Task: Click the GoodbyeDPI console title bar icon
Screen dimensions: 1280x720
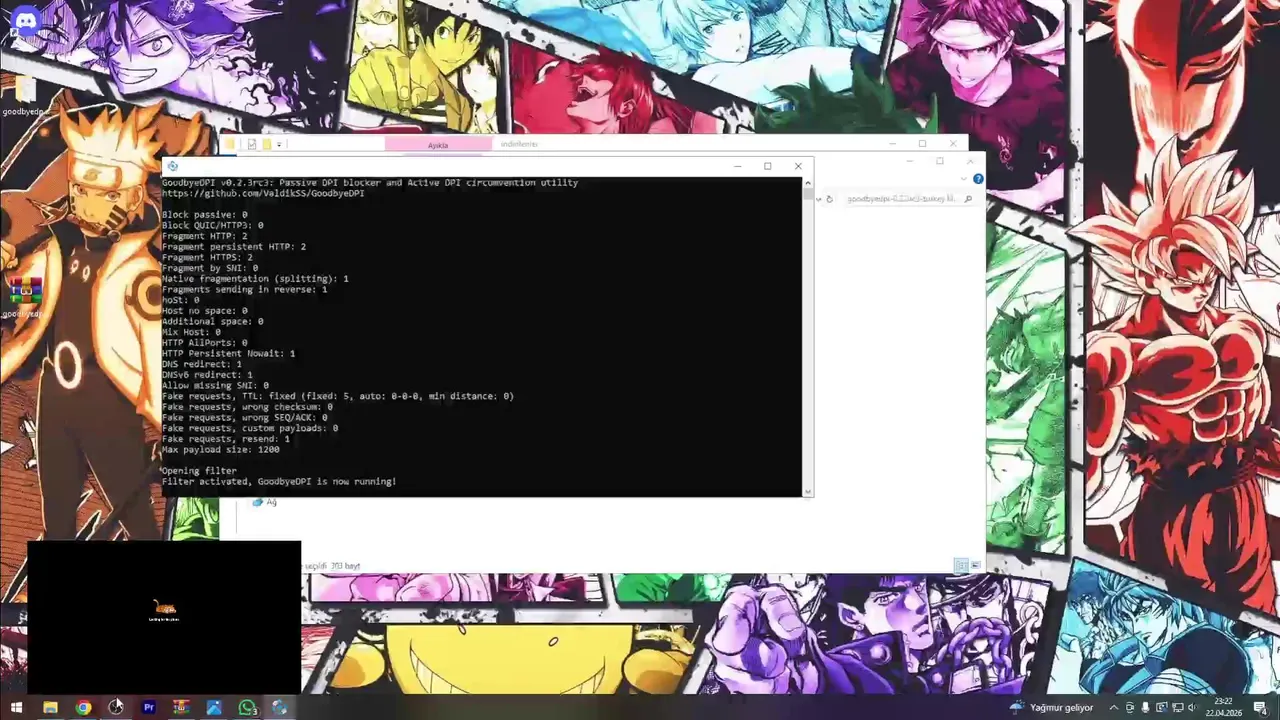Action: (172, 166)
